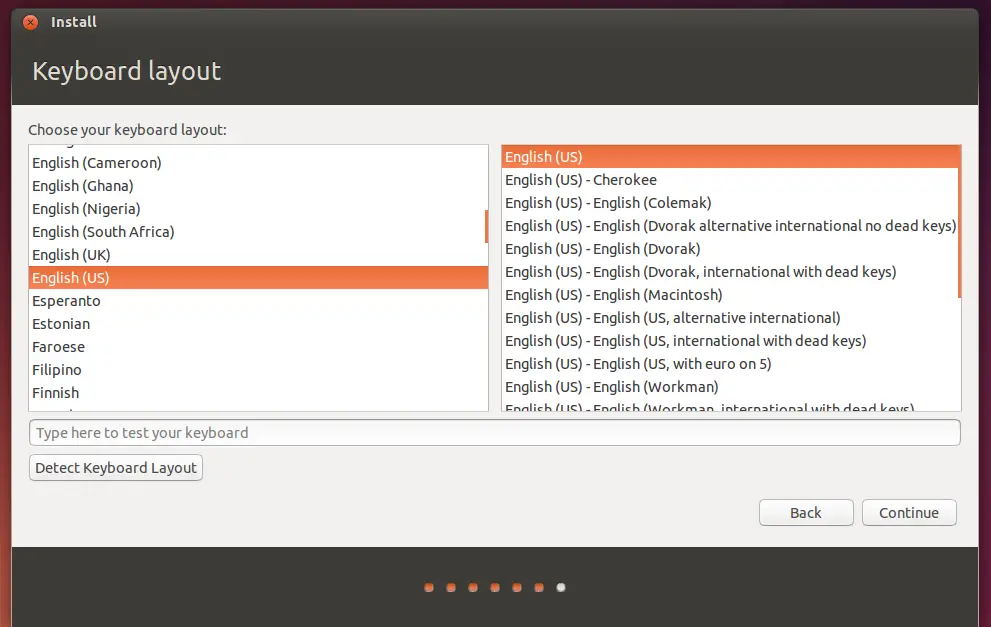Image resolution: width=991 pixels, height=627 pixels.
Task: Select English (US, alternative international) variant
Action: coord(730,318)
